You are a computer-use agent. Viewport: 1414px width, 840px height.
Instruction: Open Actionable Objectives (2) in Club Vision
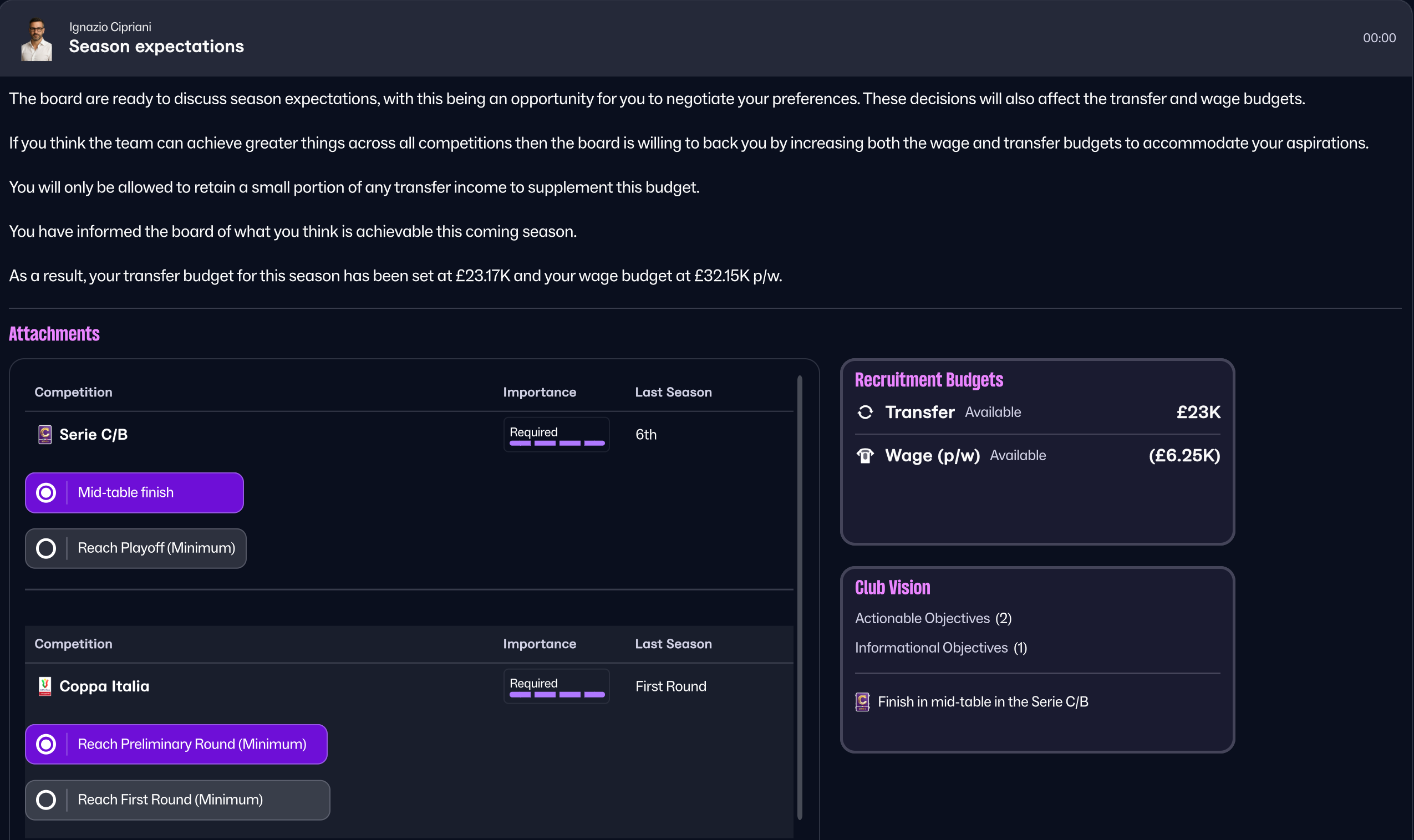(933, 618)
